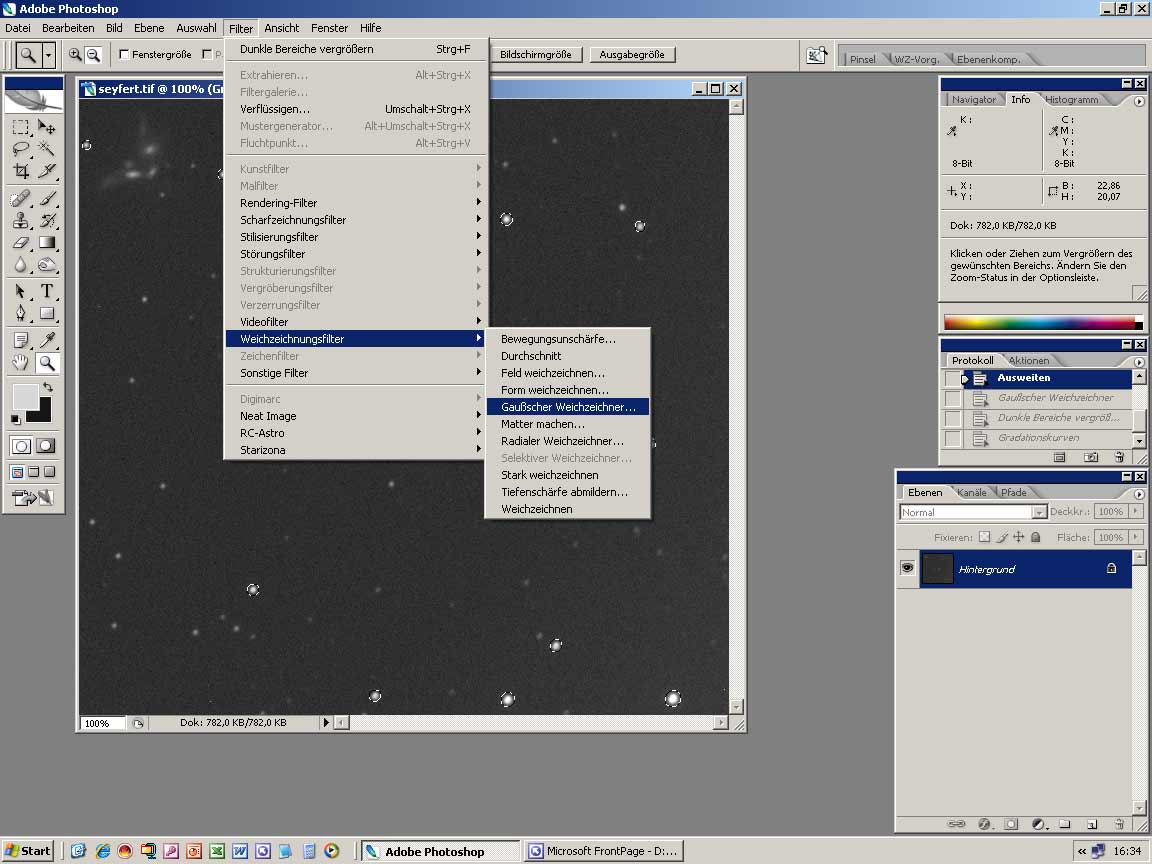Select the Brush tool

[x=46, y=198]
